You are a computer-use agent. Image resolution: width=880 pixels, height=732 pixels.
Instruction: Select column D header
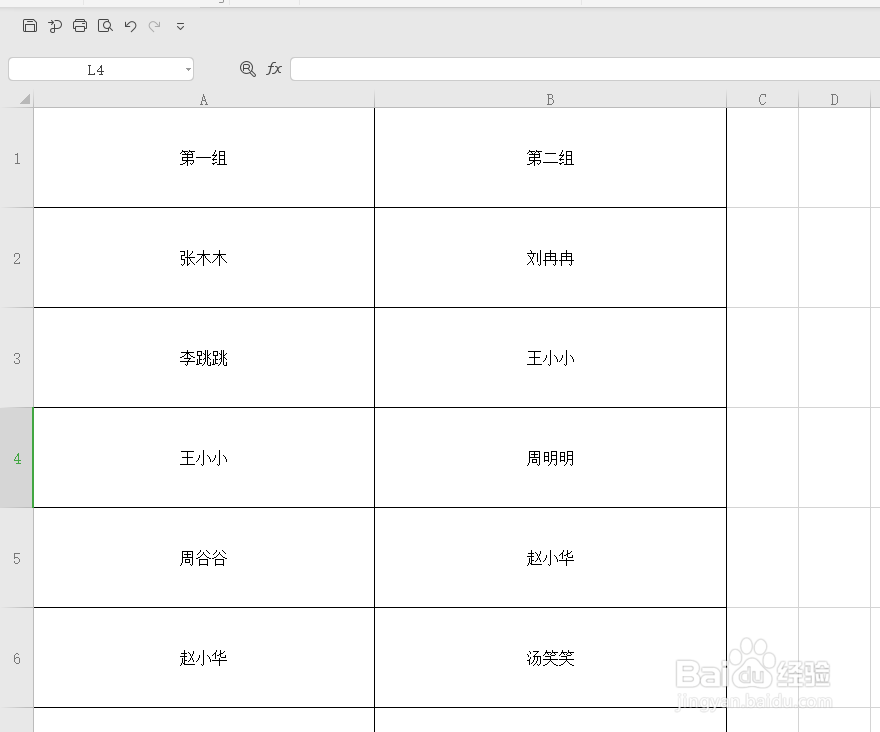tap(835, 99)
